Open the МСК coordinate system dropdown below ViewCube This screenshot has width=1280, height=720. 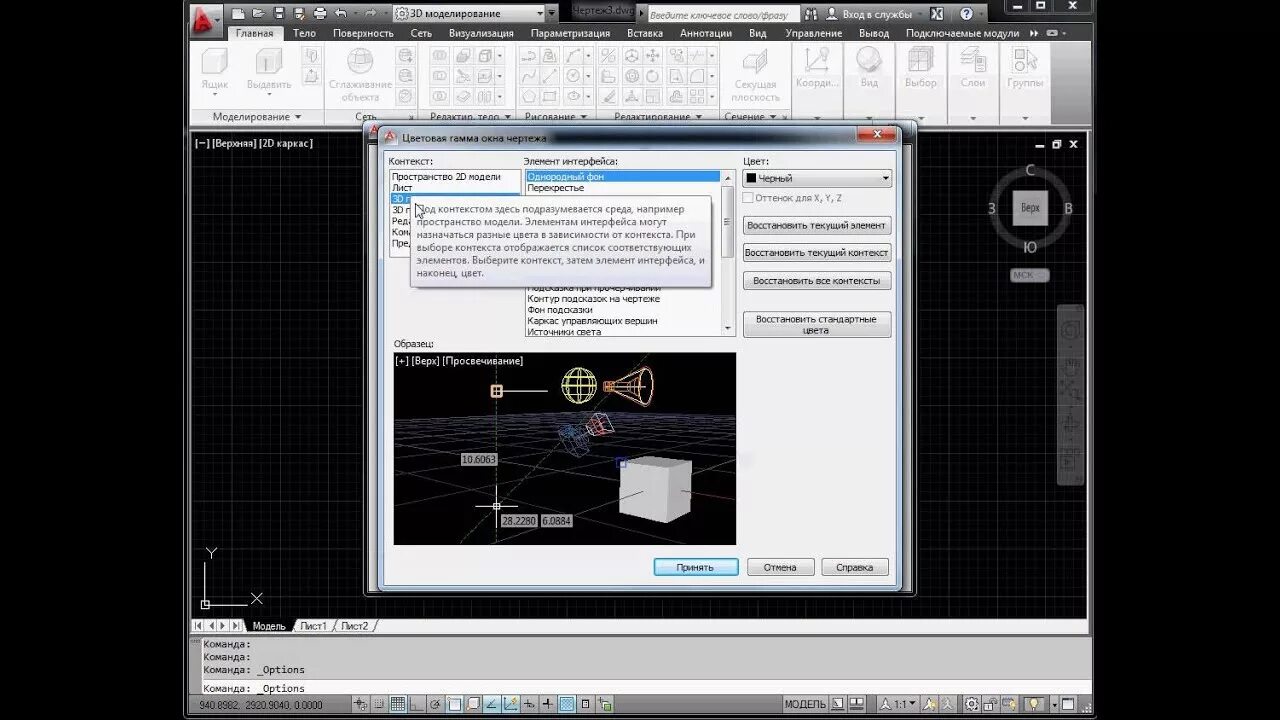[1029, 275]
